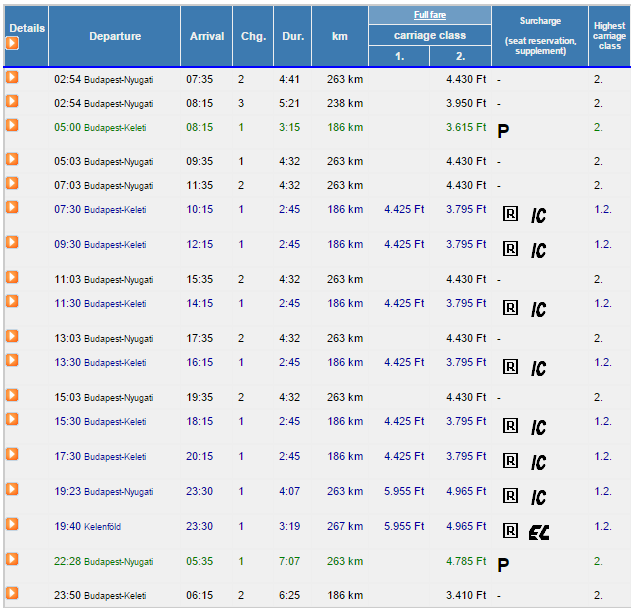Select 4.425 Ft first class fare at 07:30

404,209
